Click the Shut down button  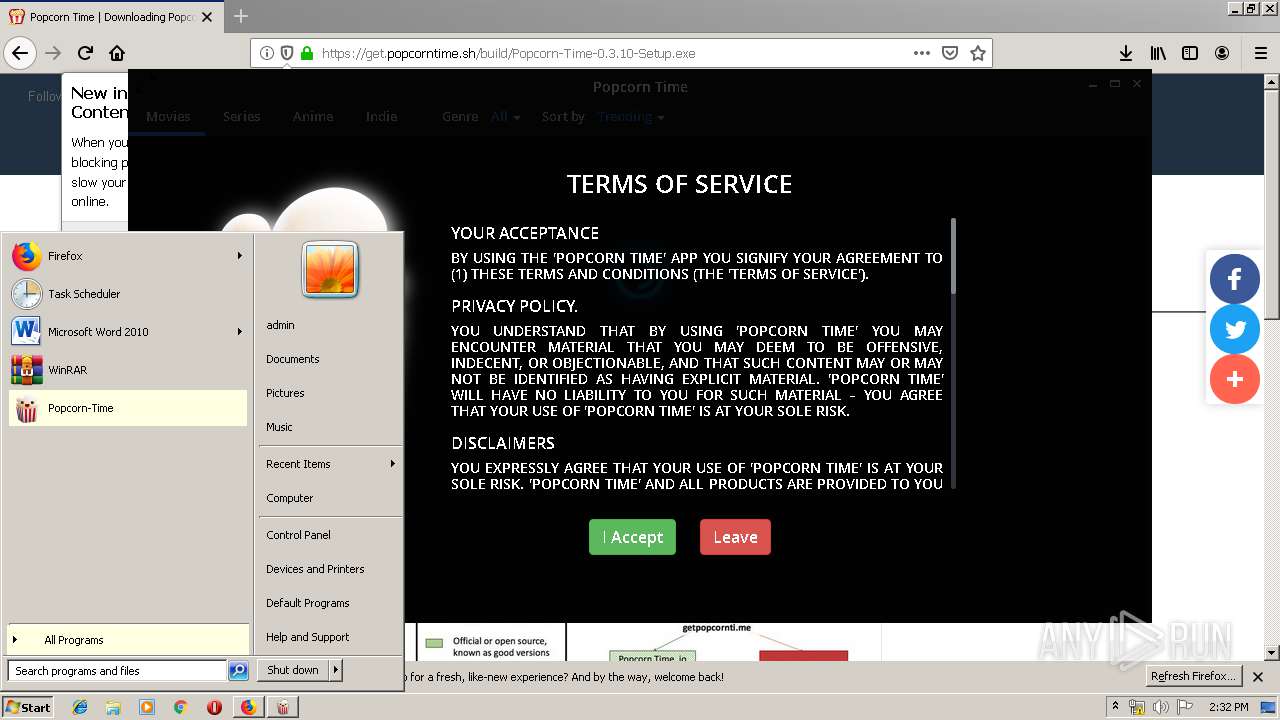(x=293, y=670)
